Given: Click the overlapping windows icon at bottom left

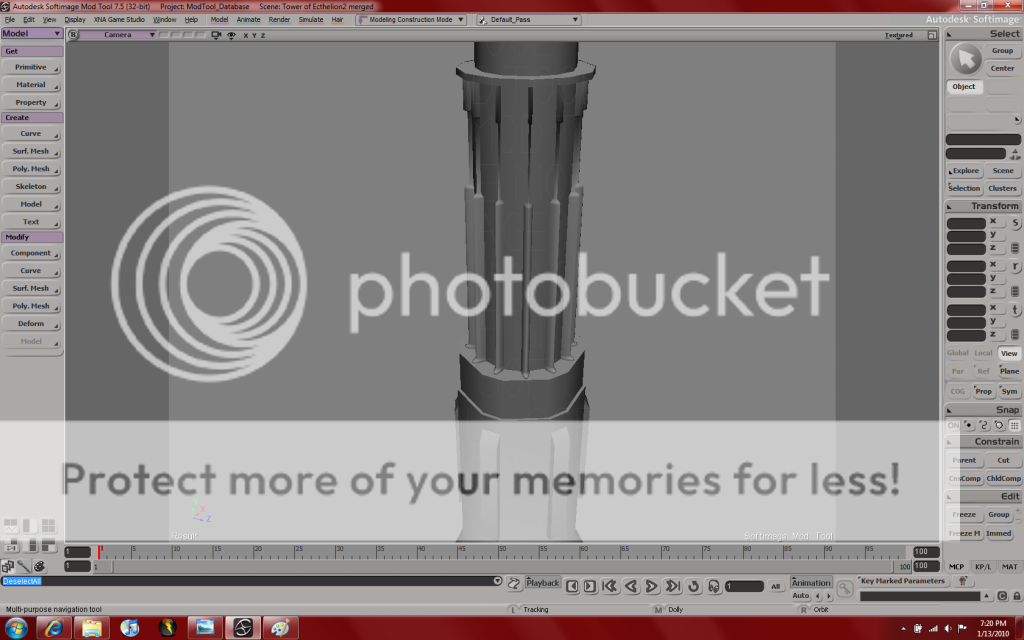Looking at the screenshot, I should [8, 566].
